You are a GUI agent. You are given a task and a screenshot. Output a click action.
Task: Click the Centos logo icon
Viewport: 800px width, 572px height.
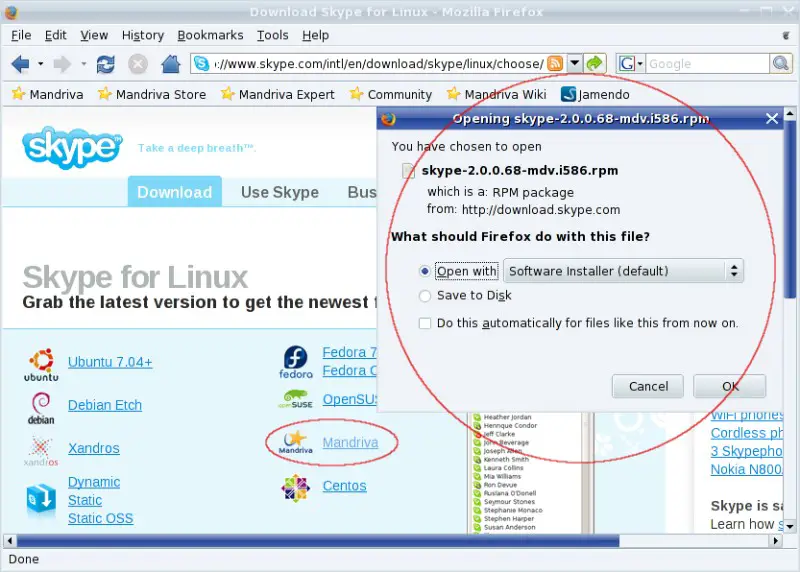(x=295, y=488)
